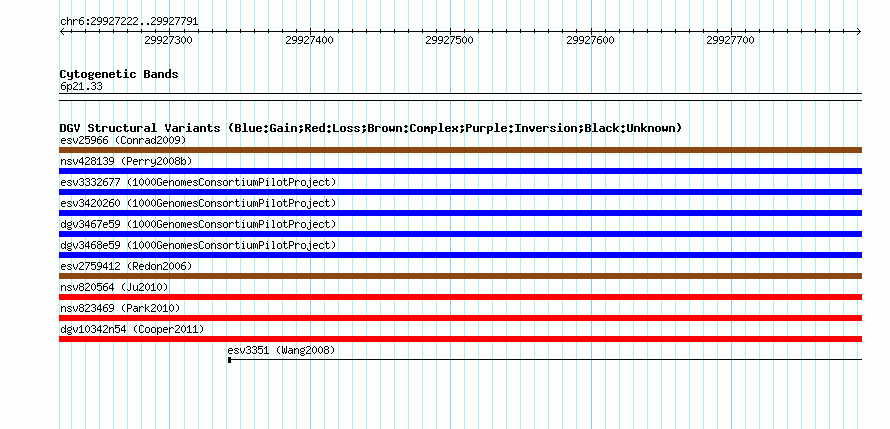Click ruler position 29927700
The image size is (890, 429).
point(731,40)
